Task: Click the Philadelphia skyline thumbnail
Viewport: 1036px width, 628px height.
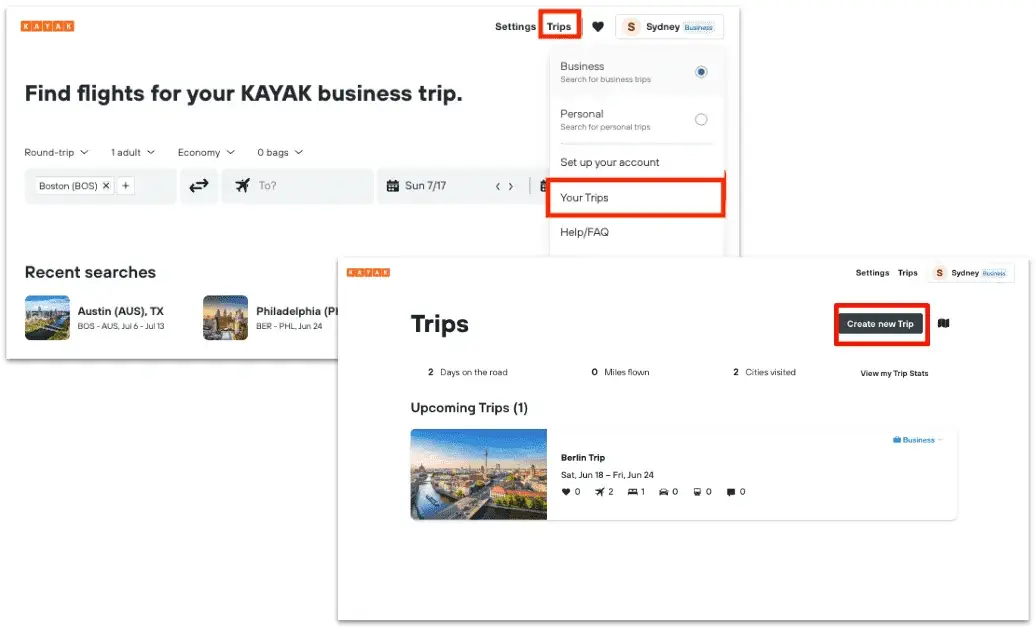Action: (225, 318)
